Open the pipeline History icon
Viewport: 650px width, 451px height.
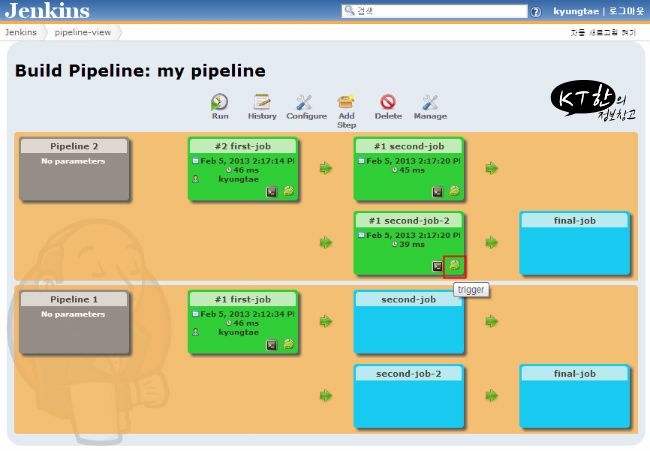pyautogui.click(x=262, y=102)
